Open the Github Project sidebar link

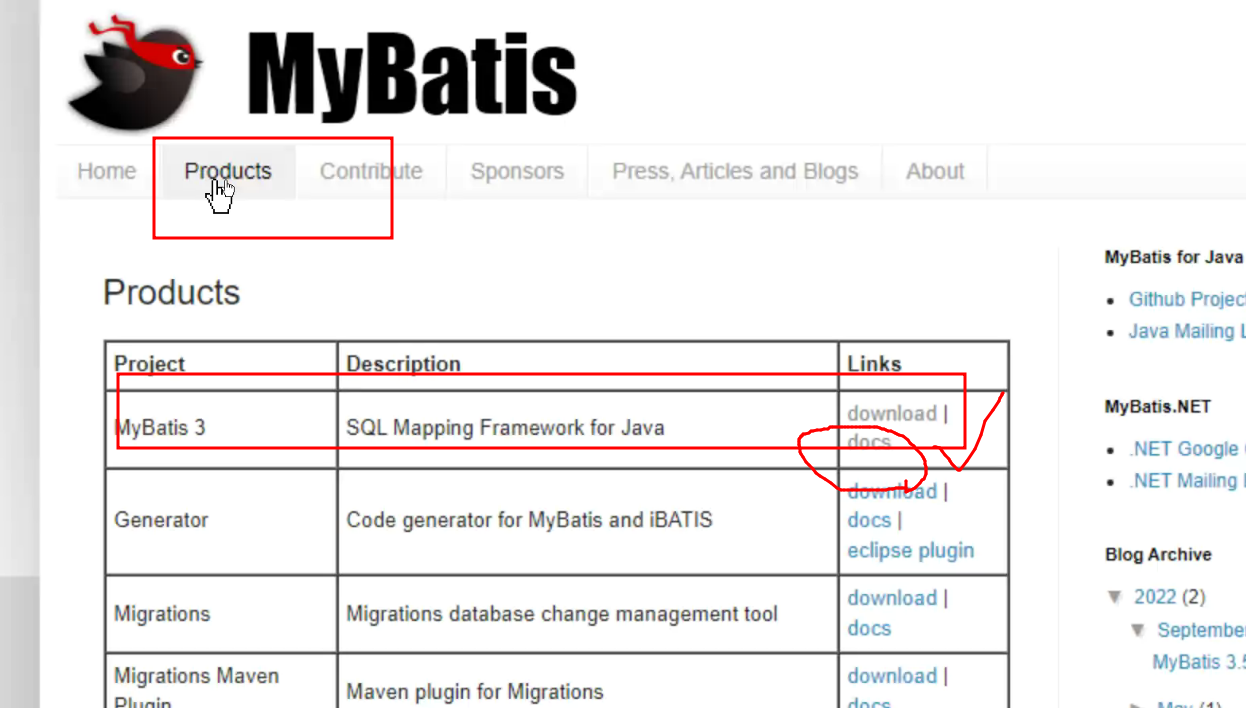coord(1187,299)
